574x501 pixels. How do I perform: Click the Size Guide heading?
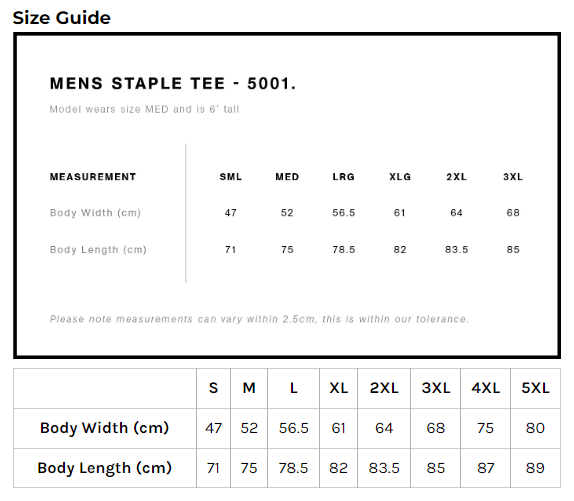(x=62, y=18)
